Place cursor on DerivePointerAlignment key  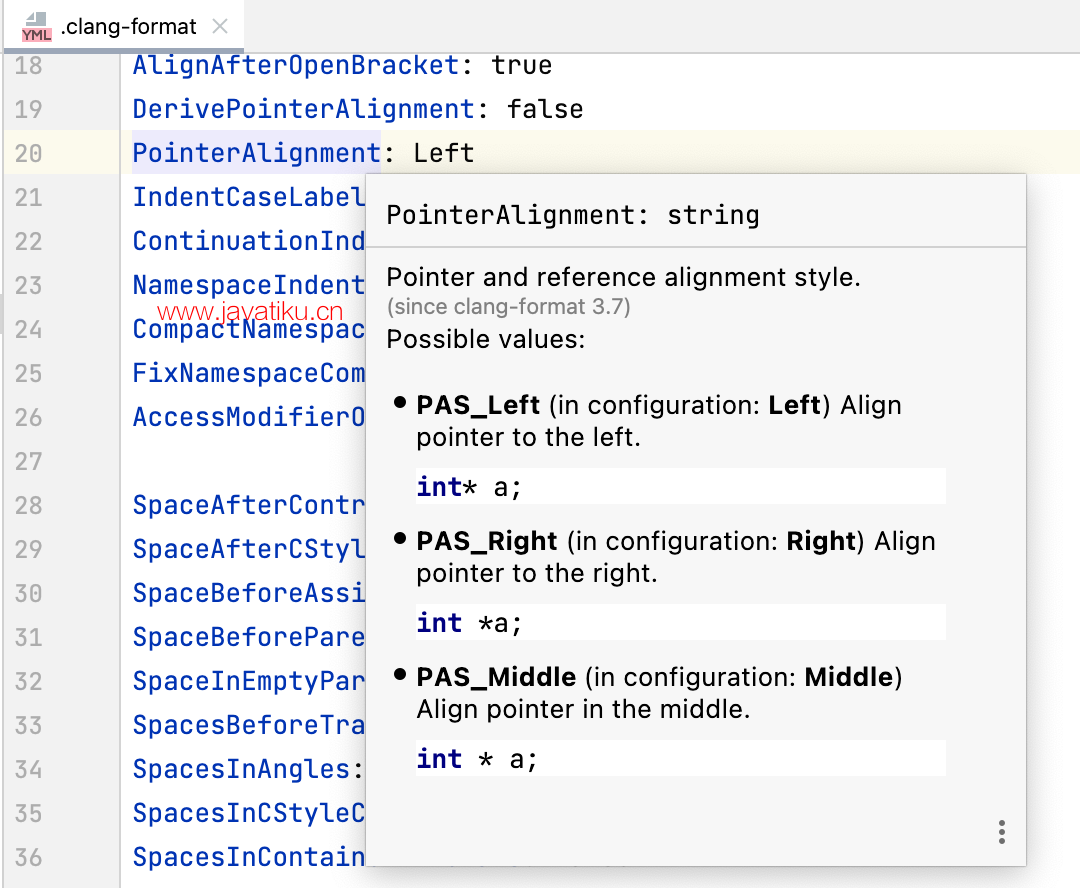click(303, 110)
